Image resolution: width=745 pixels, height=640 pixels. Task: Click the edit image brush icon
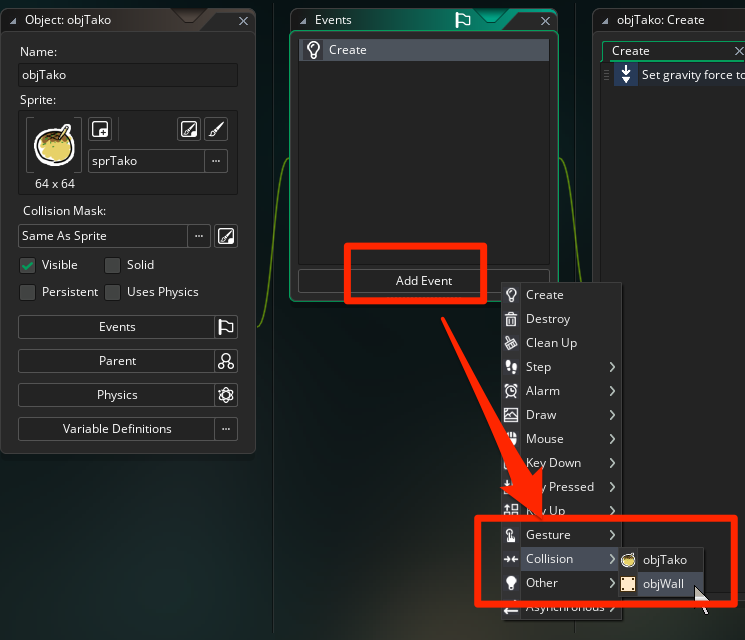[x=216, y=129]
